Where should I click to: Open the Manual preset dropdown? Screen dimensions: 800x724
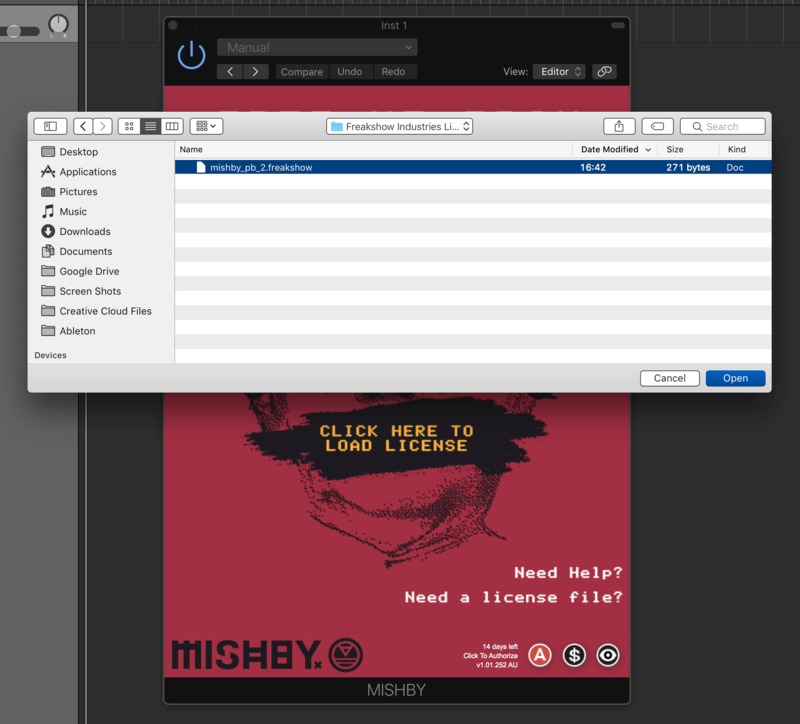click(317, 47)
